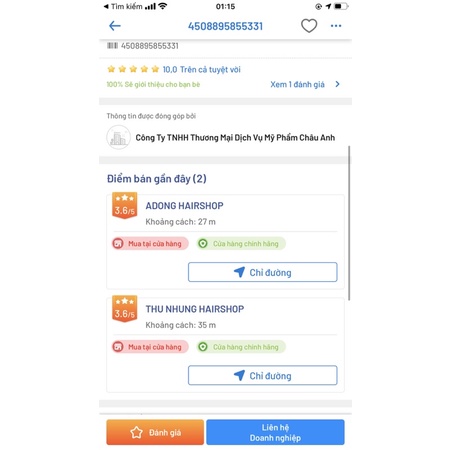This screenshot has height=450, width=450.
Task: Select THU NHUNG HAIRSHOP store name
Action: click(195, 309)
